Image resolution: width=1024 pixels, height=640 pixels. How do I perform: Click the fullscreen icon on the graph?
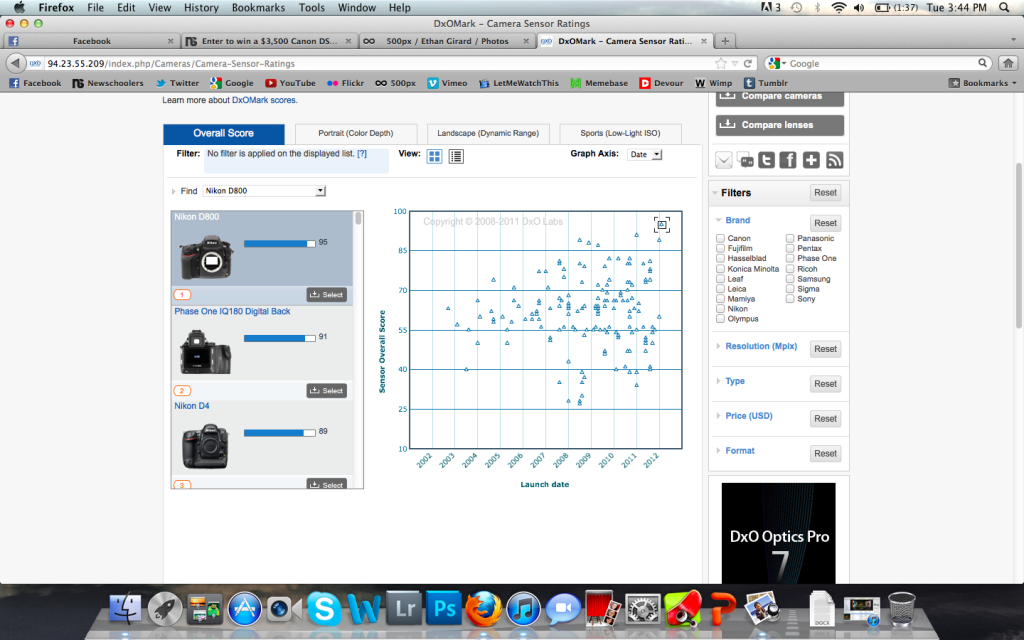pyautogui.click(x=661, y=225)
